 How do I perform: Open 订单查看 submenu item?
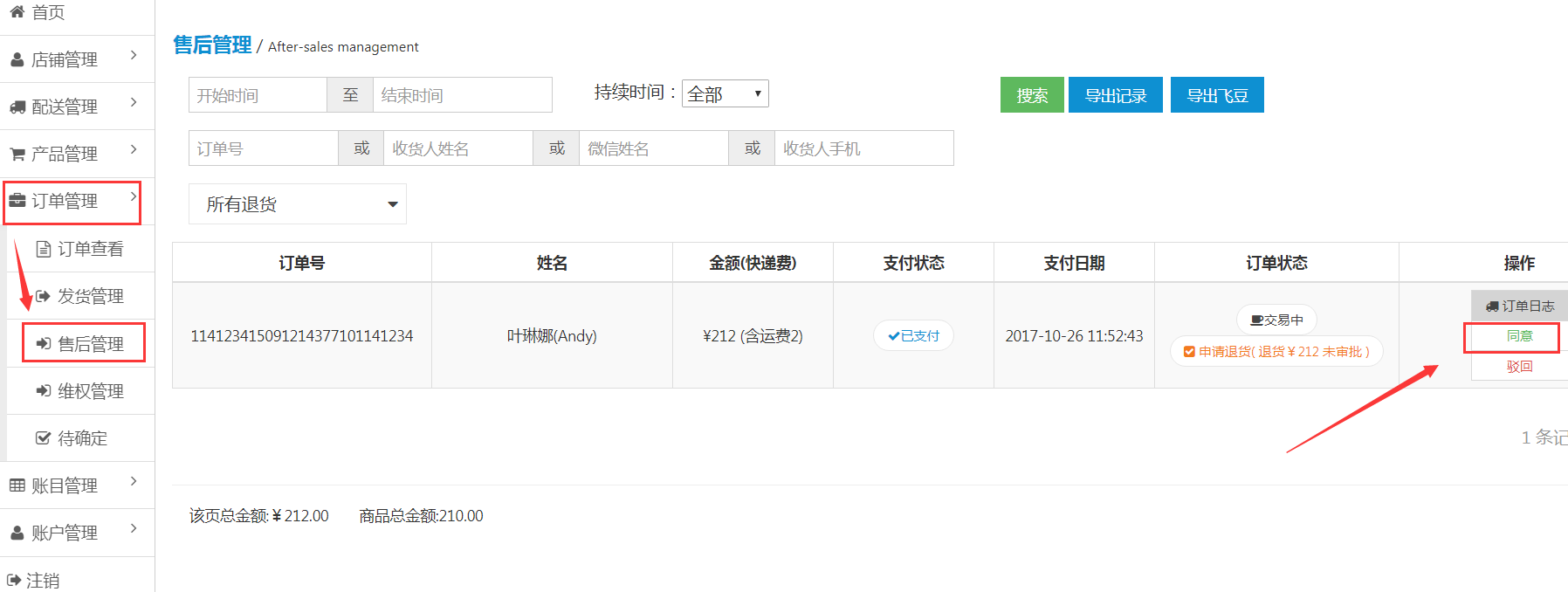pos(91,249)
